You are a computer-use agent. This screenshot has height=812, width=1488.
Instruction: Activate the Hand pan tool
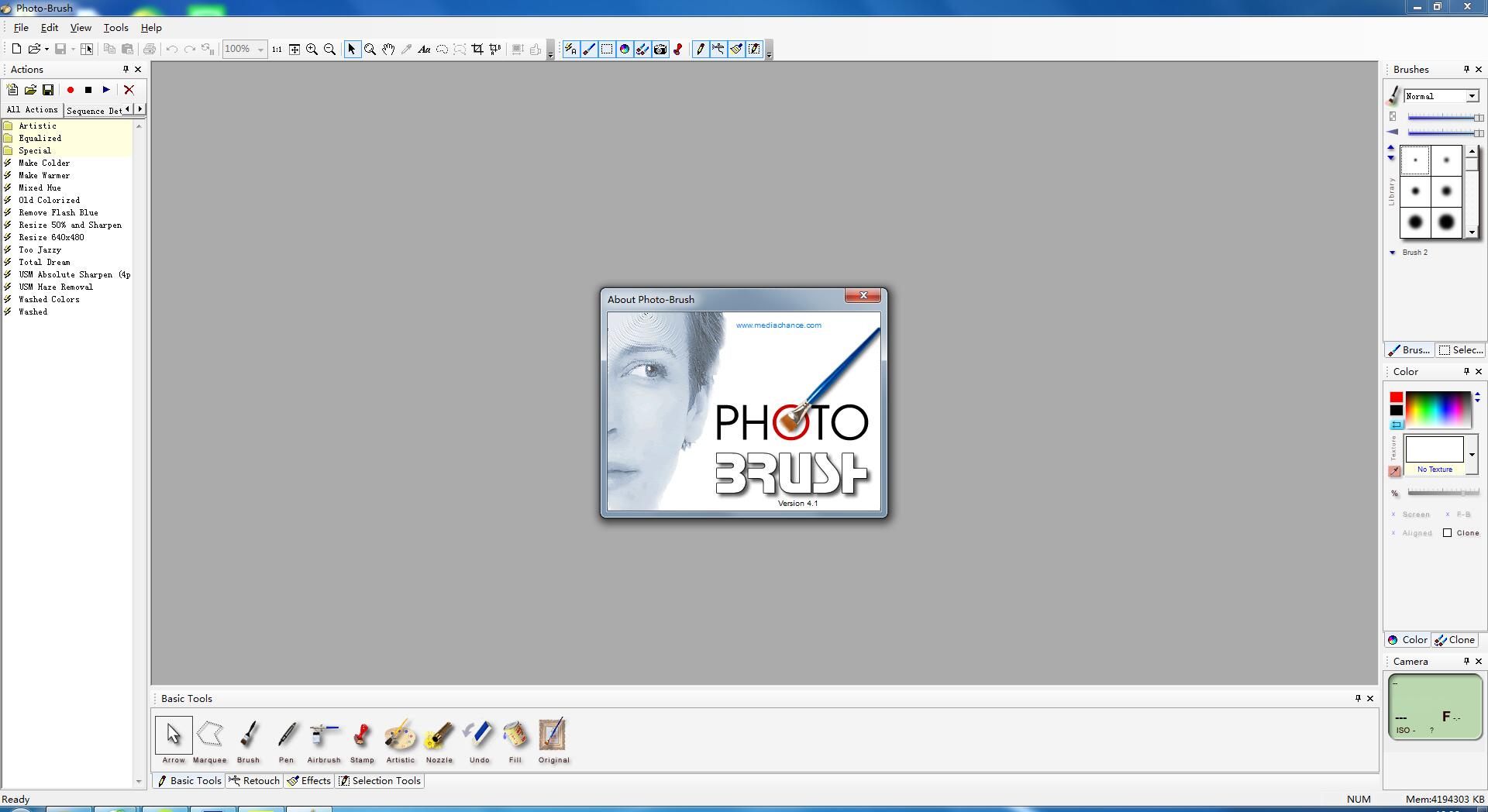[x=388, y=50]
